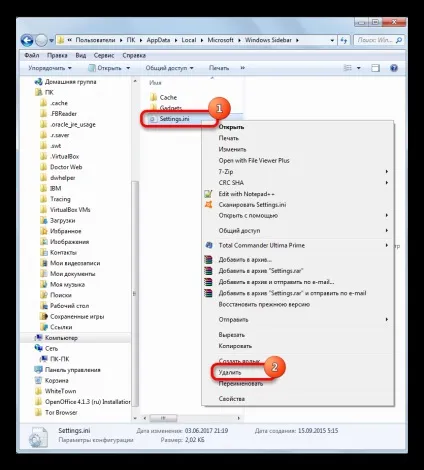Choose Печать in context menu
424x470 pixels.
[229, 138]
